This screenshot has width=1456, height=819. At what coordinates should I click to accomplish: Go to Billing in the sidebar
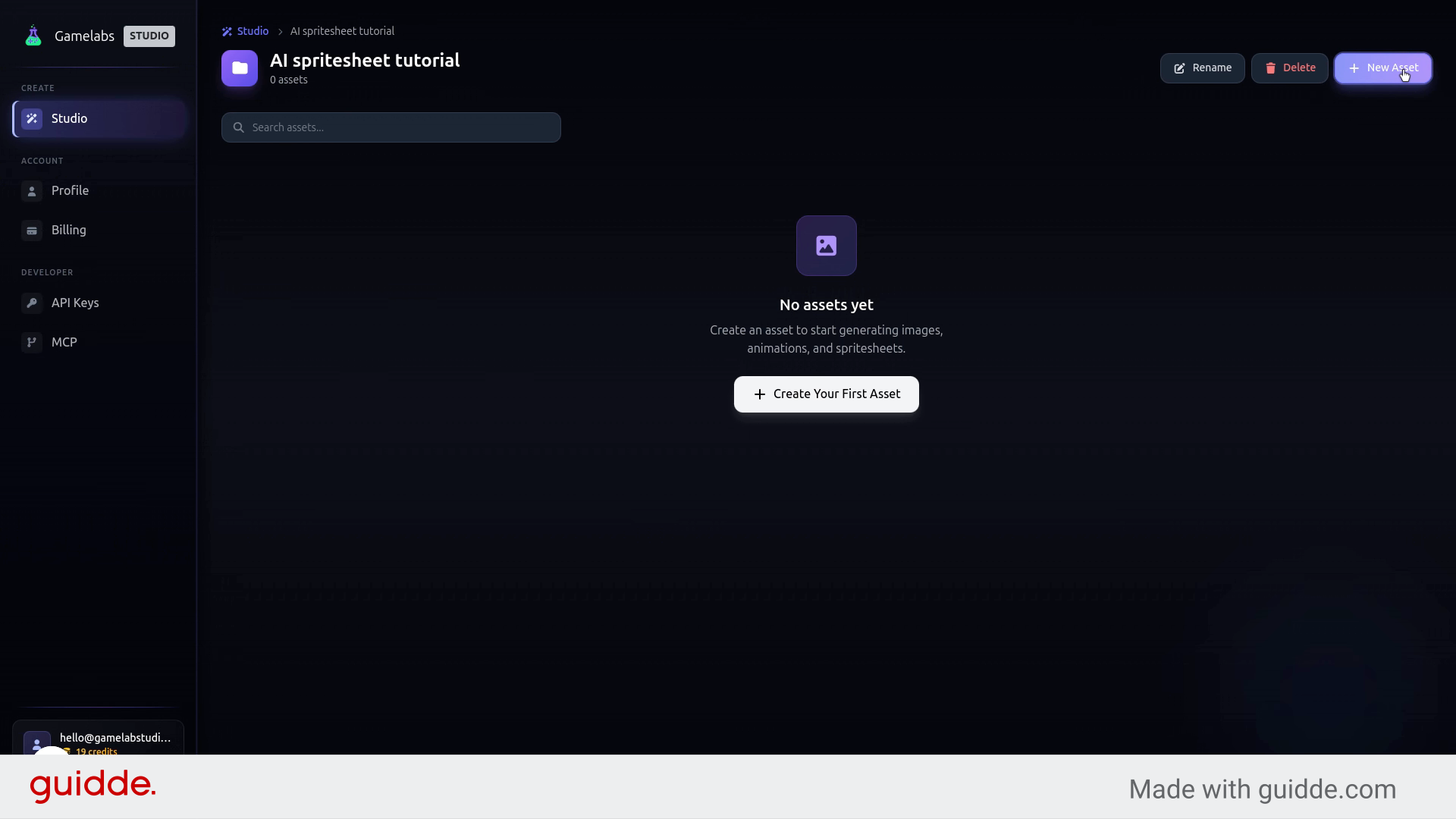(x=99, y=231)
